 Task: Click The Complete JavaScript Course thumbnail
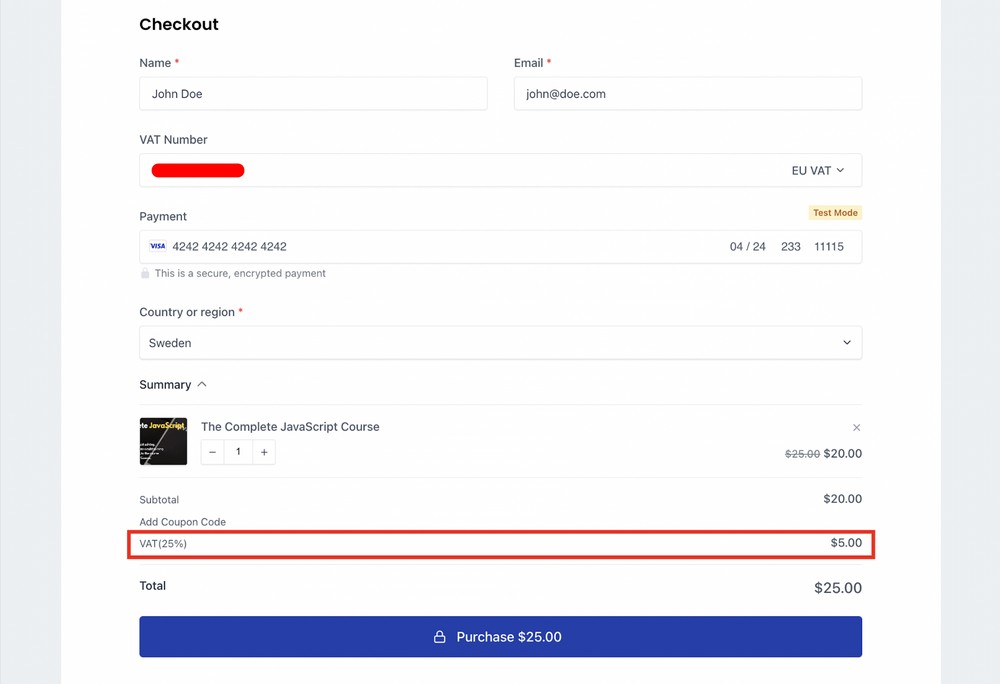pyautogui.click(x=163, y=441)
